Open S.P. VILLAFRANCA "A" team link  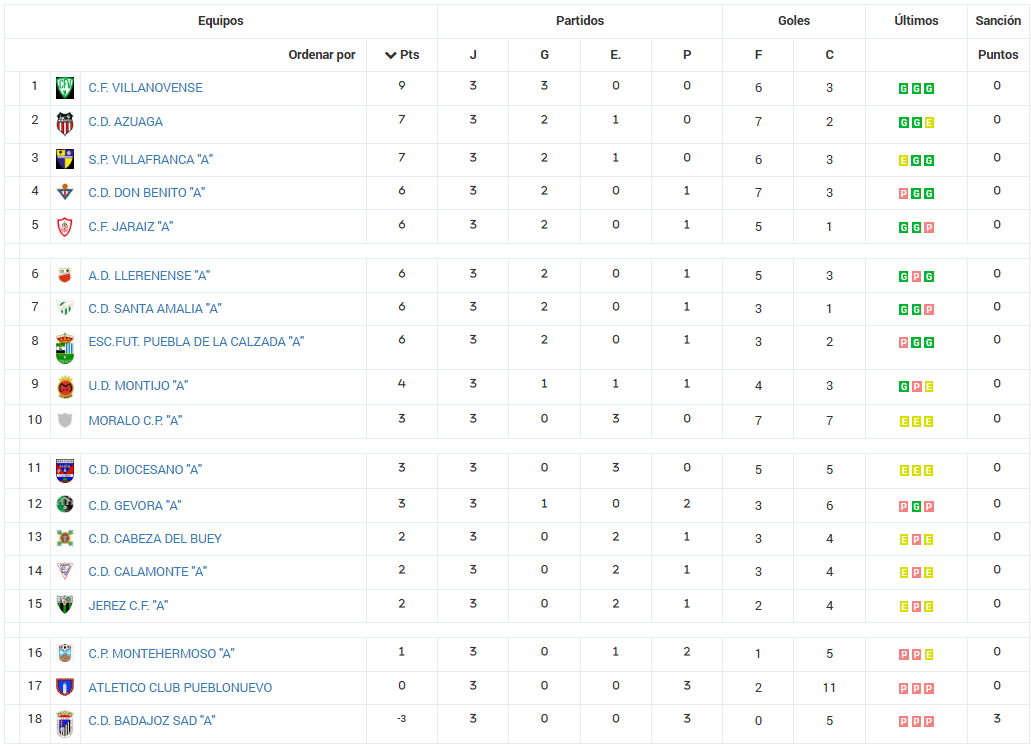coord(151,160)
